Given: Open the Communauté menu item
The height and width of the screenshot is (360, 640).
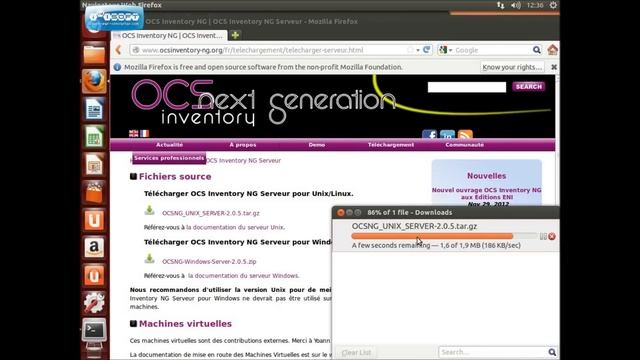Looking at the screenshot, I should pyautogui.click(x=464, y=144).
